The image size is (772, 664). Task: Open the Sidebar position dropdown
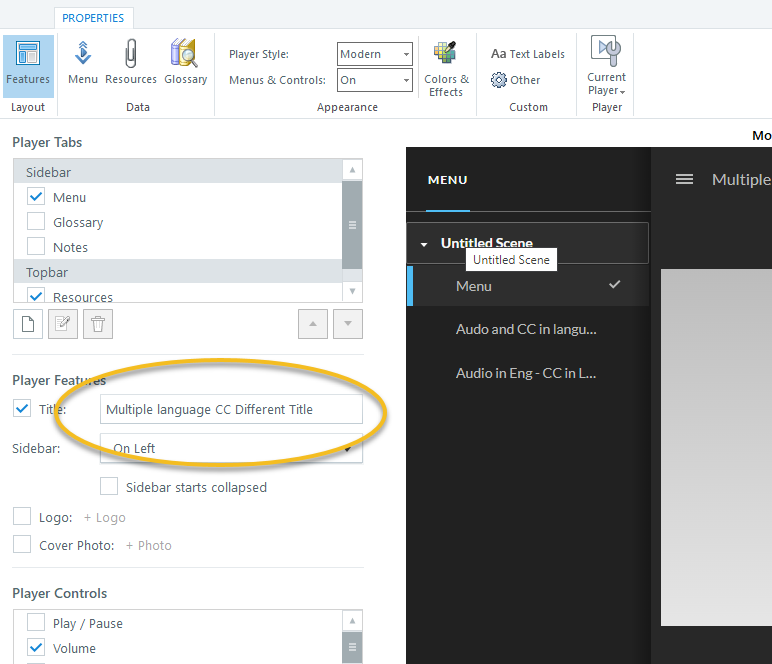[x=231, y=448]
